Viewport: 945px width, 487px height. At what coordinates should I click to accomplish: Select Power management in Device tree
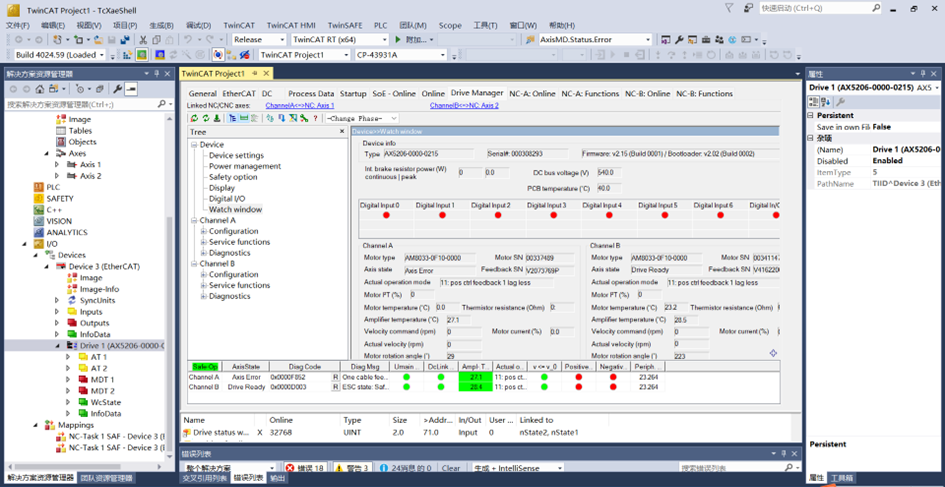pyautogui.click(x=245, y=166)
